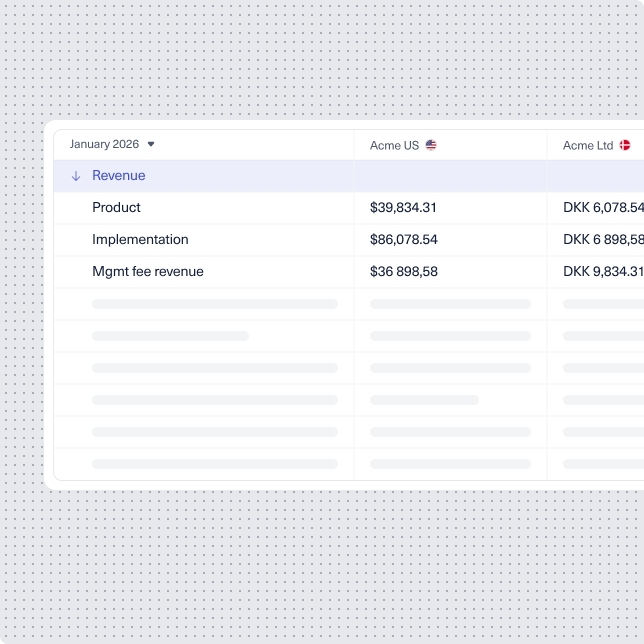Click the Product row label

[116, 208]
